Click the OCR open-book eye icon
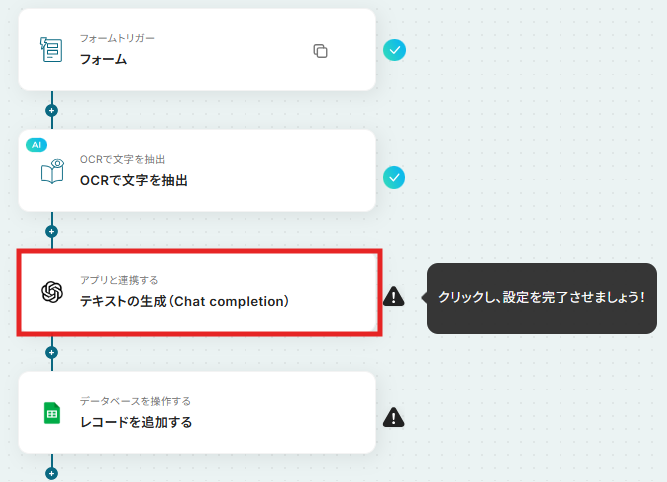This screenshot has width=667, height=482. (x=52, y=171)
